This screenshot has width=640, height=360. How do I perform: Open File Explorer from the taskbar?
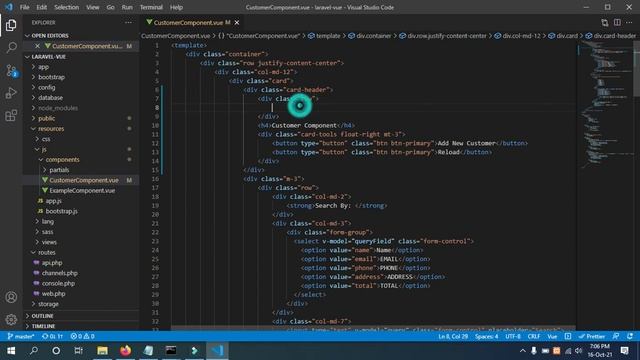[x=102, y=351]
